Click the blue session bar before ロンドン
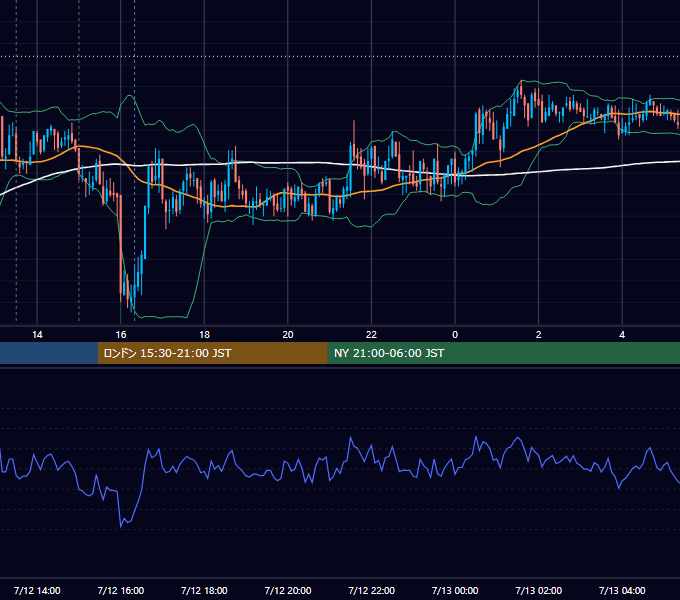 49,353
